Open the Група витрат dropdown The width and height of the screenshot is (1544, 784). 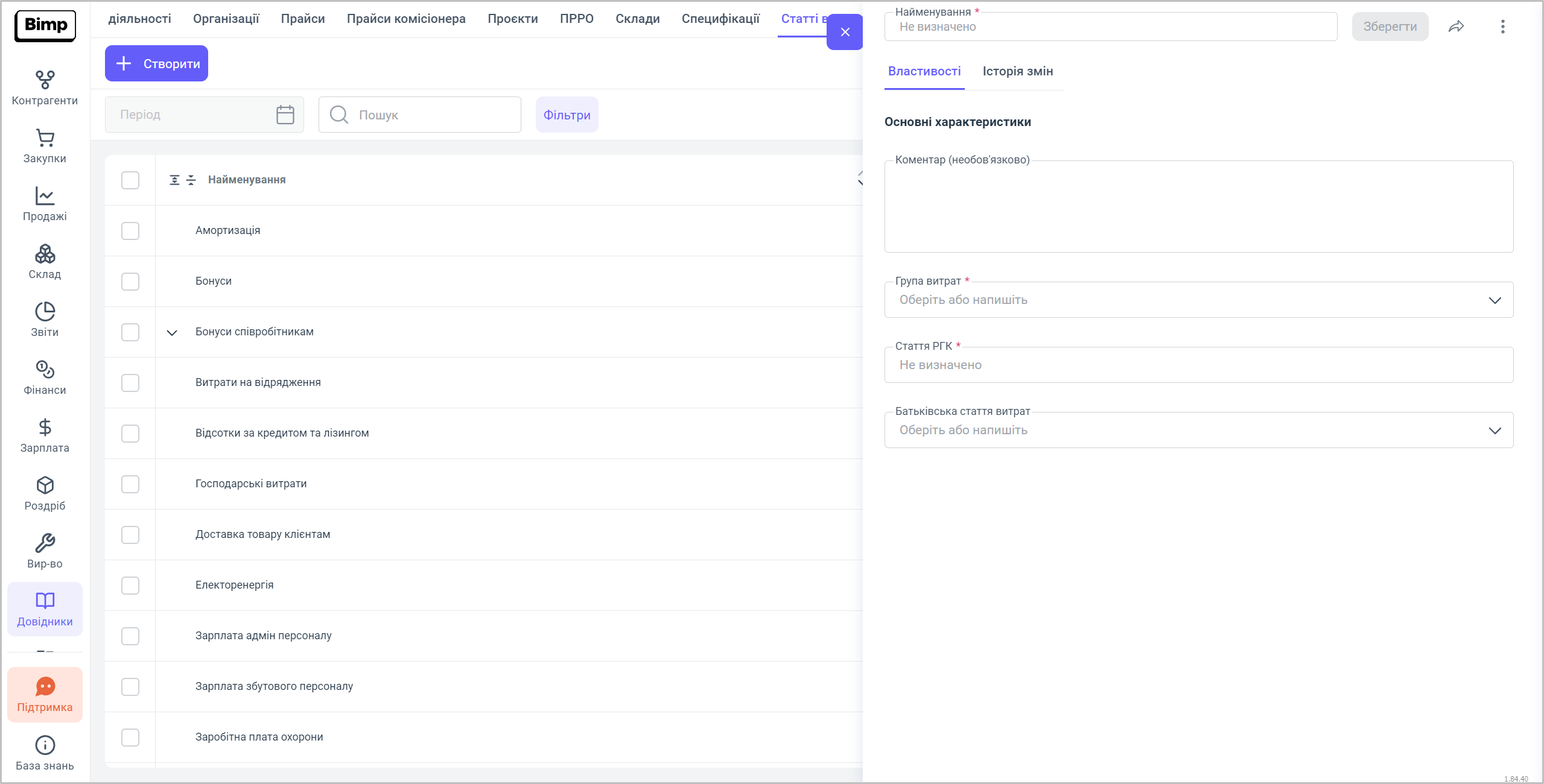(x=1494, y=300)
